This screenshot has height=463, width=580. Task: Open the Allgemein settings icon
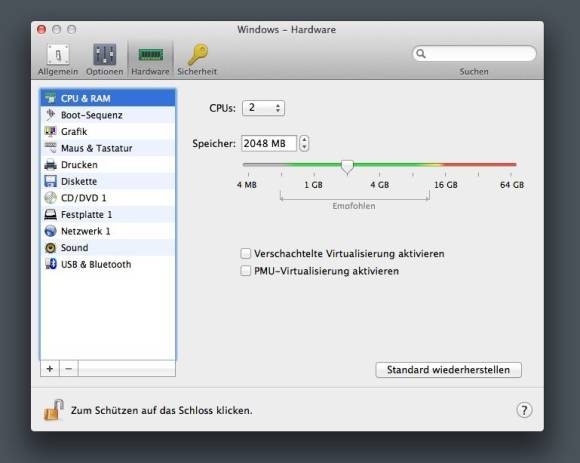pyautogui.click(x=58, y=55)
